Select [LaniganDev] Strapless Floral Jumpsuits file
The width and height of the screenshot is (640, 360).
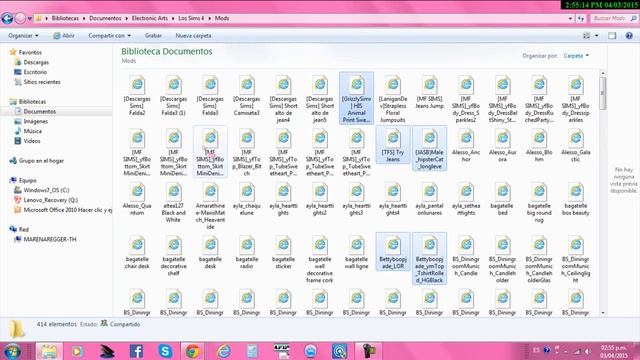[x=393, y=98]
